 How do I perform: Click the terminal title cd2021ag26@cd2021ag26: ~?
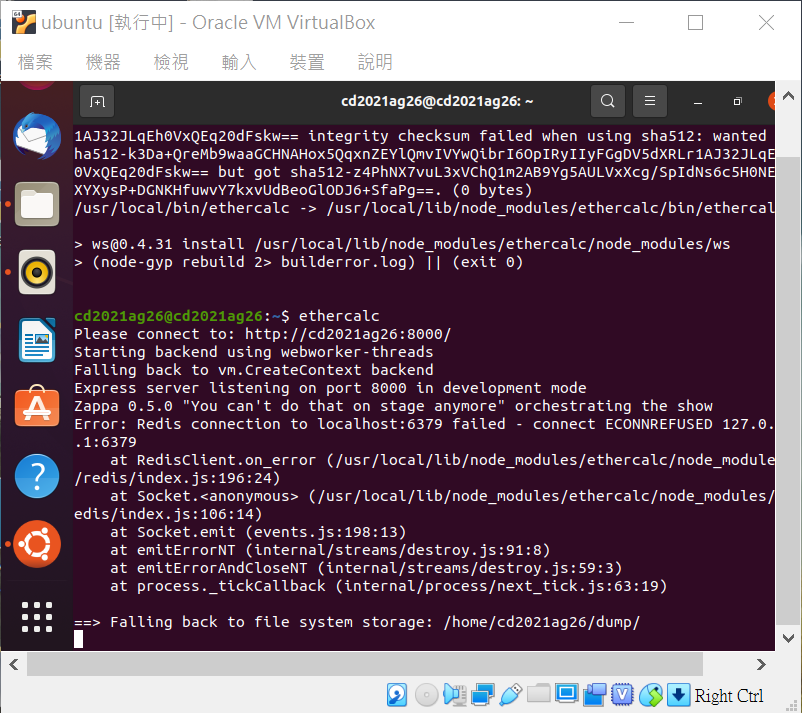(437, 101)
